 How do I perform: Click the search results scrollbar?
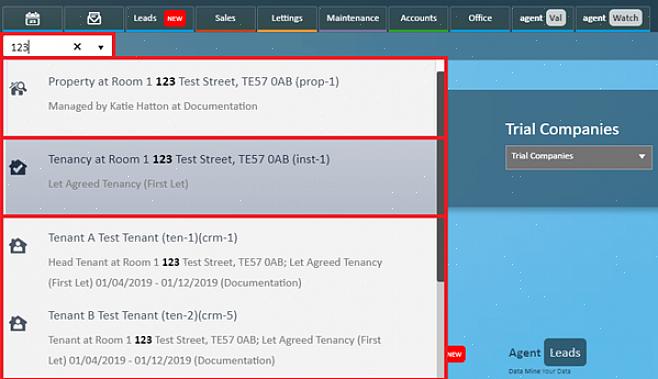click(x=440, y=176)
